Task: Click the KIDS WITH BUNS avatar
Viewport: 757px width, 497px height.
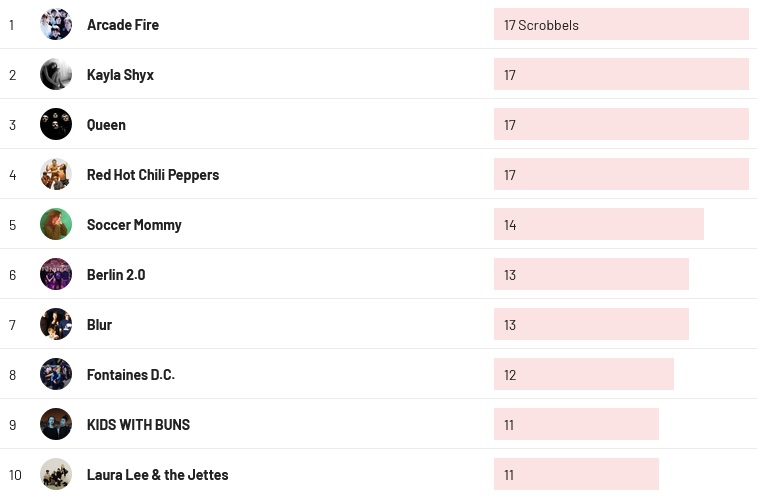Action: (x=56, y=424)
